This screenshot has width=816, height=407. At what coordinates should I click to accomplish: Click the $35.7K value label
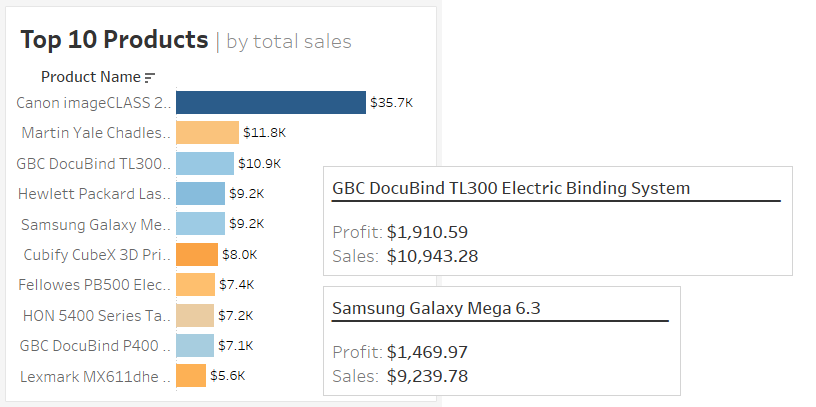(391, 102)
